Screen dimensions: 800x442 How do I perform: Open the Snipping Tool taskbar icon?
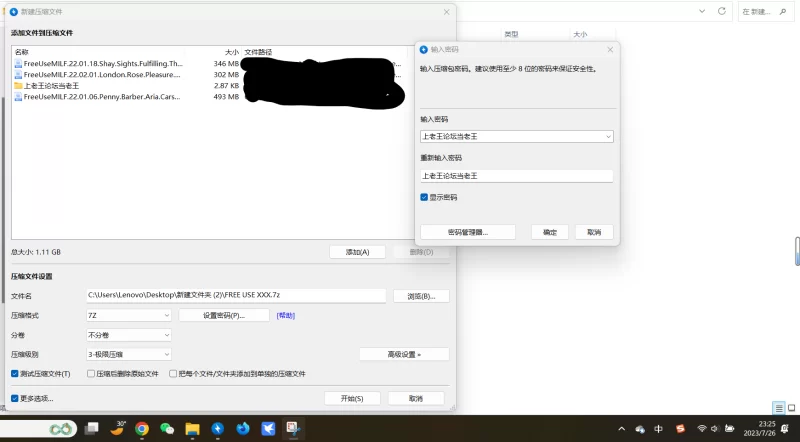[293, 428]
